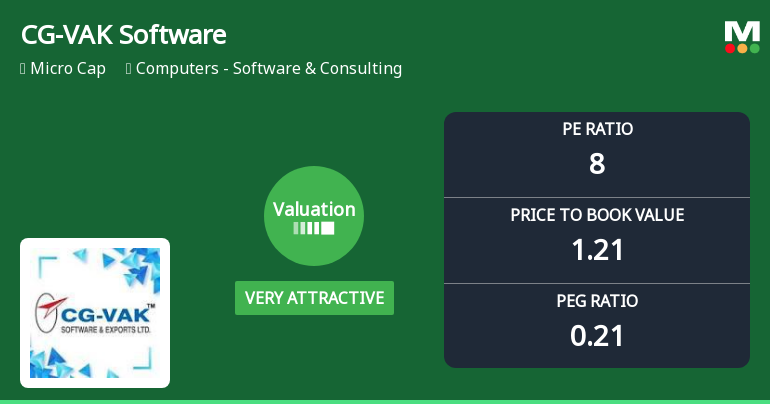Viewport: 770px width, 404px height.
Task: Click the green Valuation circle
Action: pos(314,216)
